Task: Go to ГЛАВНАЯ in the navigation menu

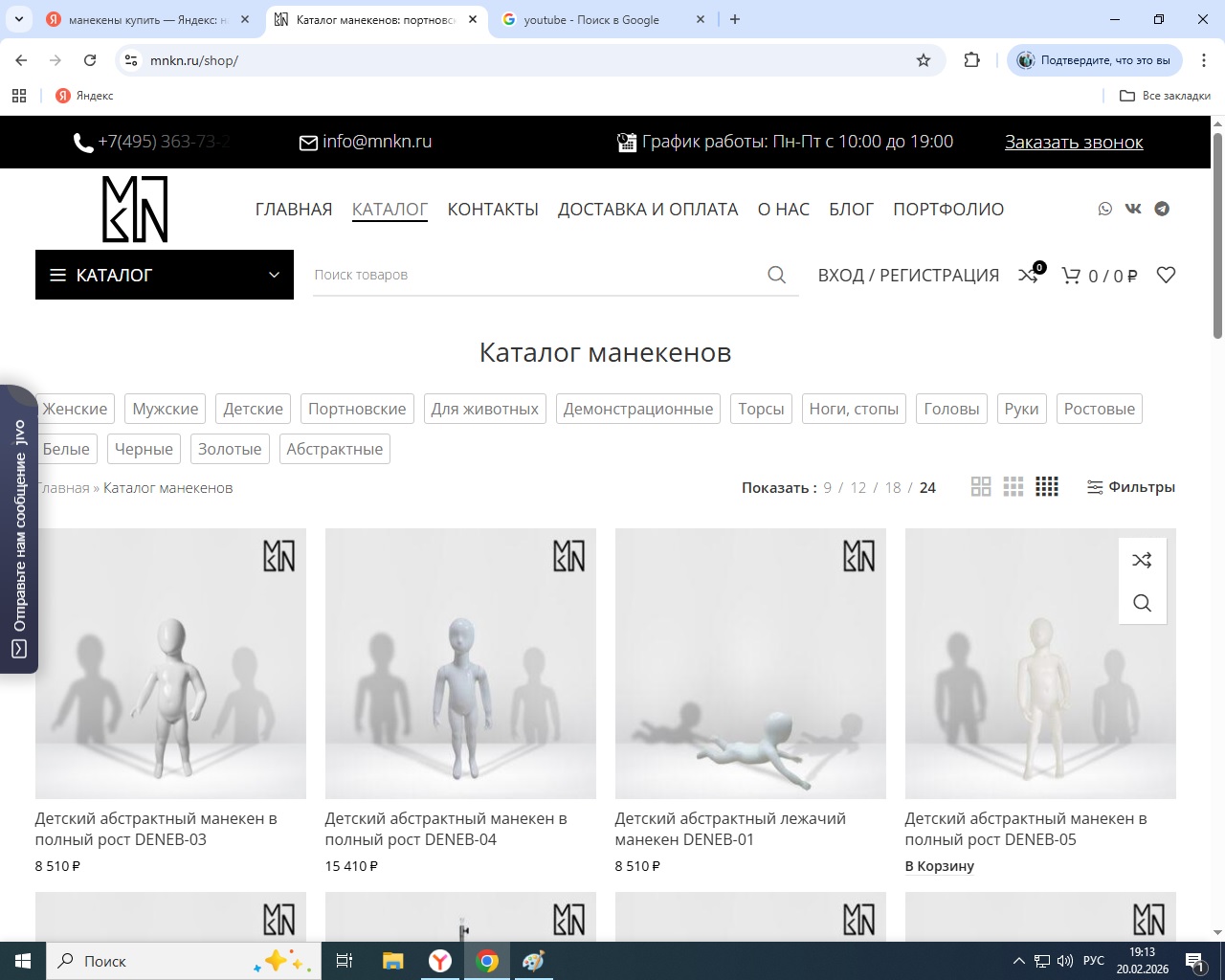Action: [294, 209]
